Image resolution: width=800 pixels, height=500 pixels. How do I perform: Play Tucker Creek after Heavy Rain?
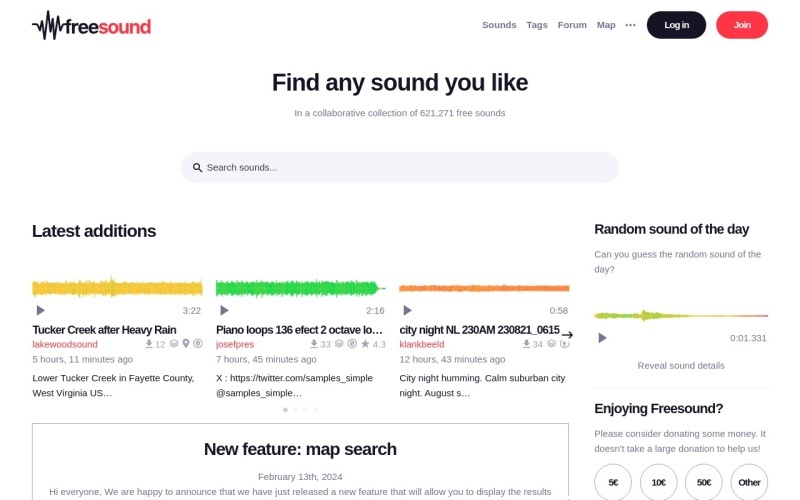pyautogui.click(x=41, y=310)
